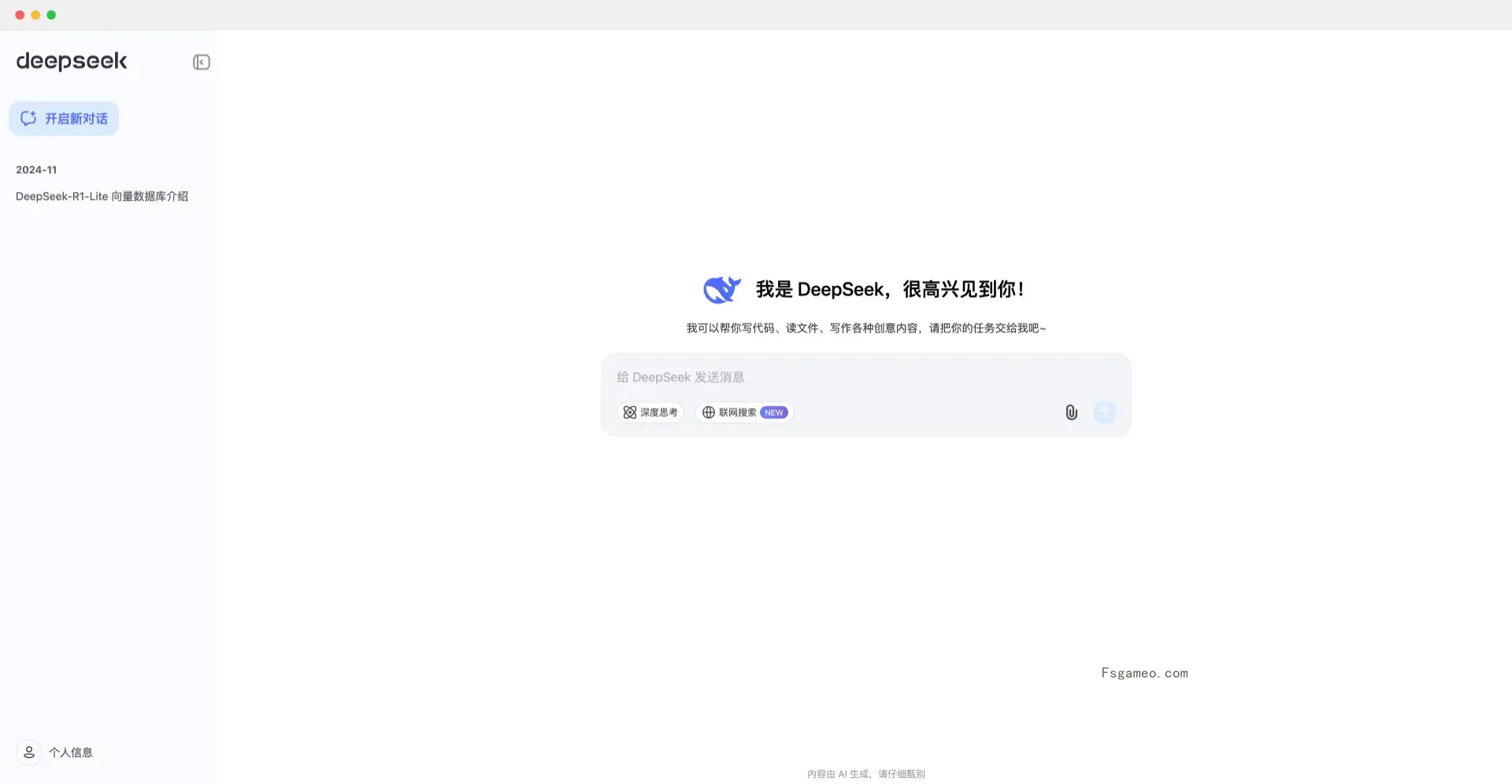The height and width of the screenshot is (784, 1512).
Task: Toggle 深度思考 deep thinking mode
Action: coord(650,412)
